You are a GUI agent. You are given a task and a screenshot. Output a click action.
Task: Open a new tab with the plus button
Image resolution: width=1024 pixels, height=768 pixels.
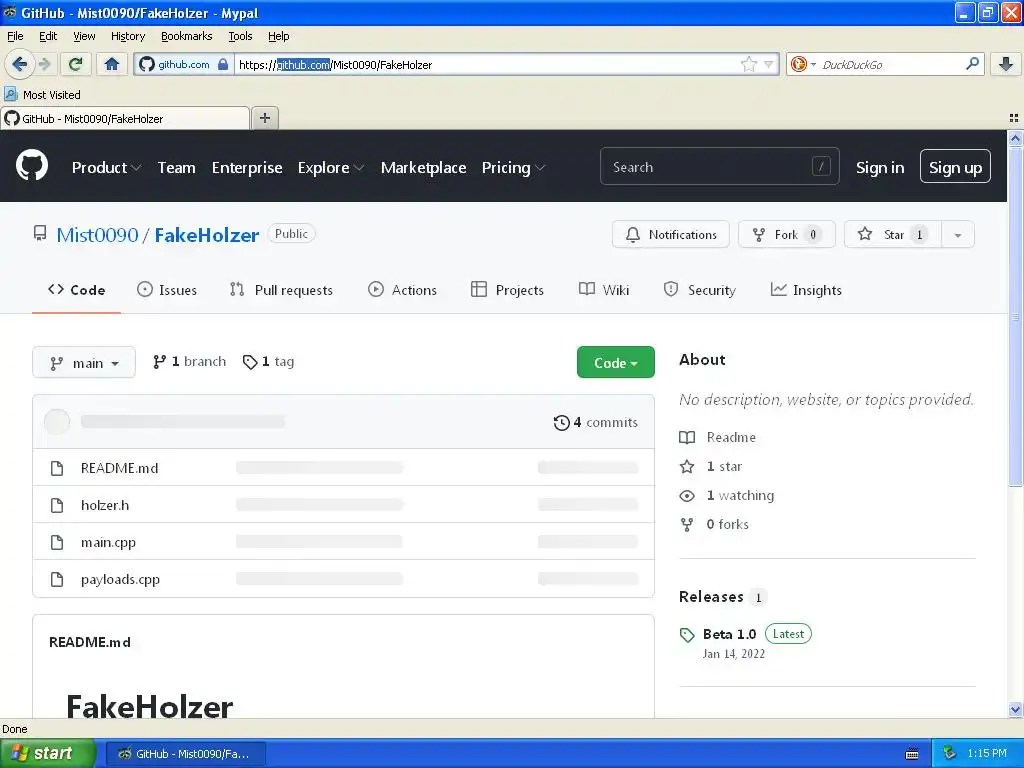(264, 118)
